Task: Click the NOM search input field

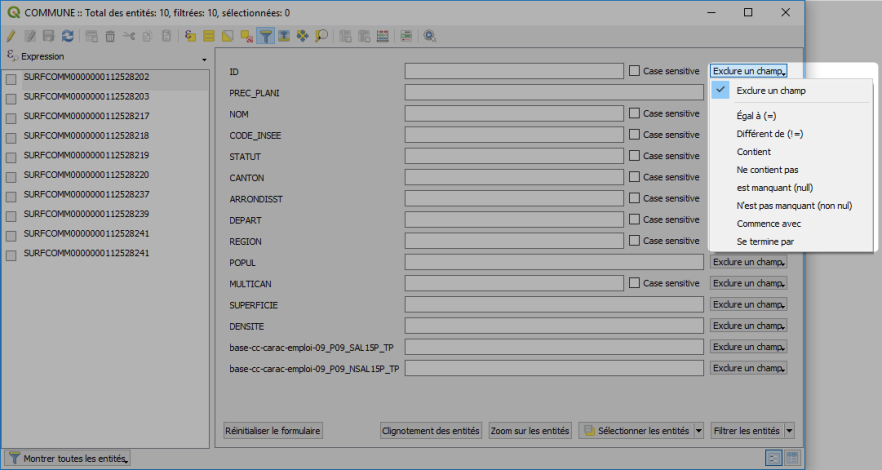Action: click(514, 114)
